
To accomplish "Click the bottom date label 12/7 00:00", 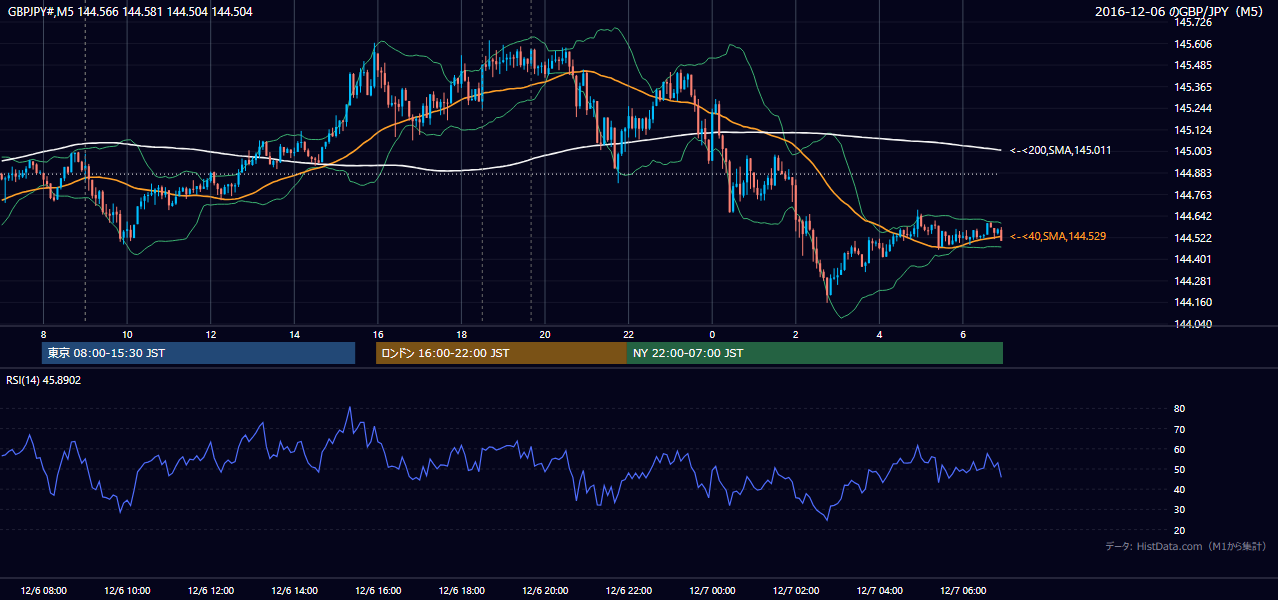I will pos(712,590).
